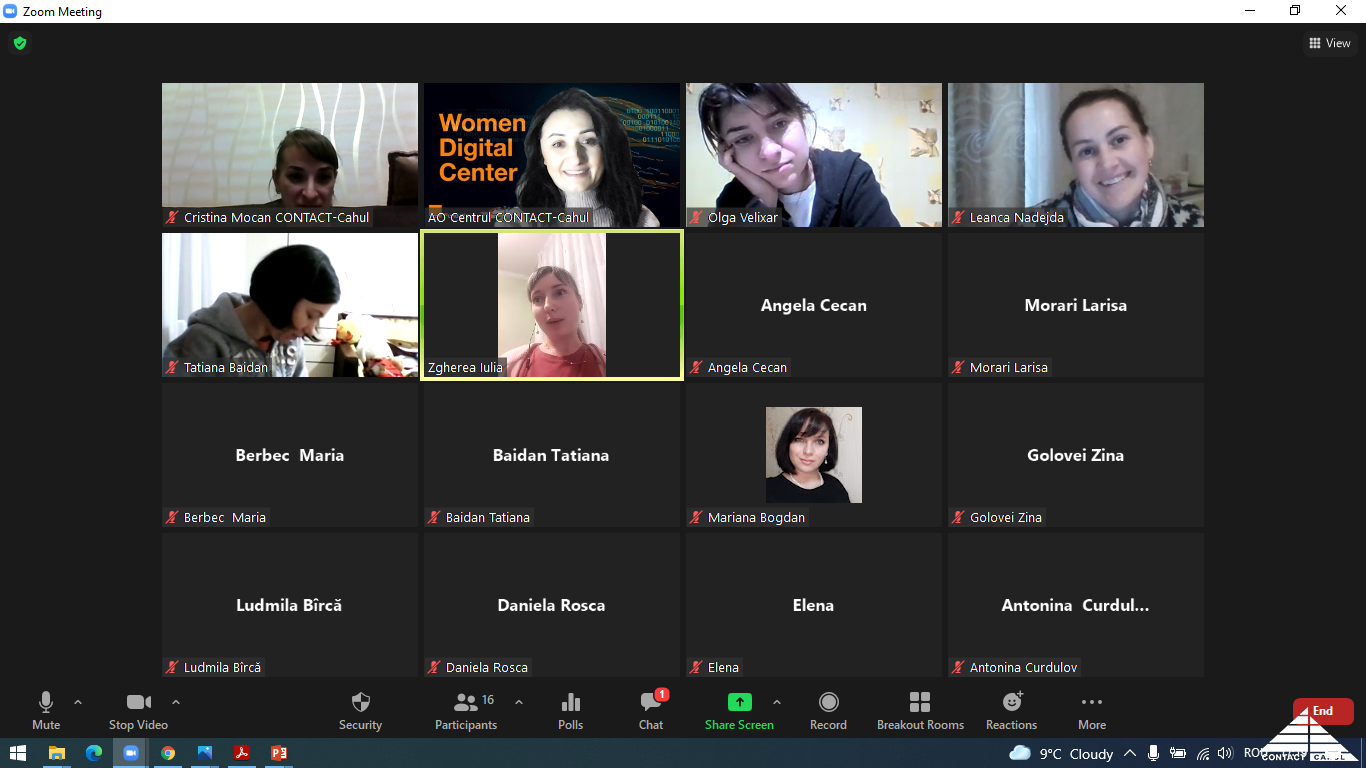This screenshot has height=768, width=1366.
Task: Expand the Share Screen options arrow
Action: pos(777,702)
